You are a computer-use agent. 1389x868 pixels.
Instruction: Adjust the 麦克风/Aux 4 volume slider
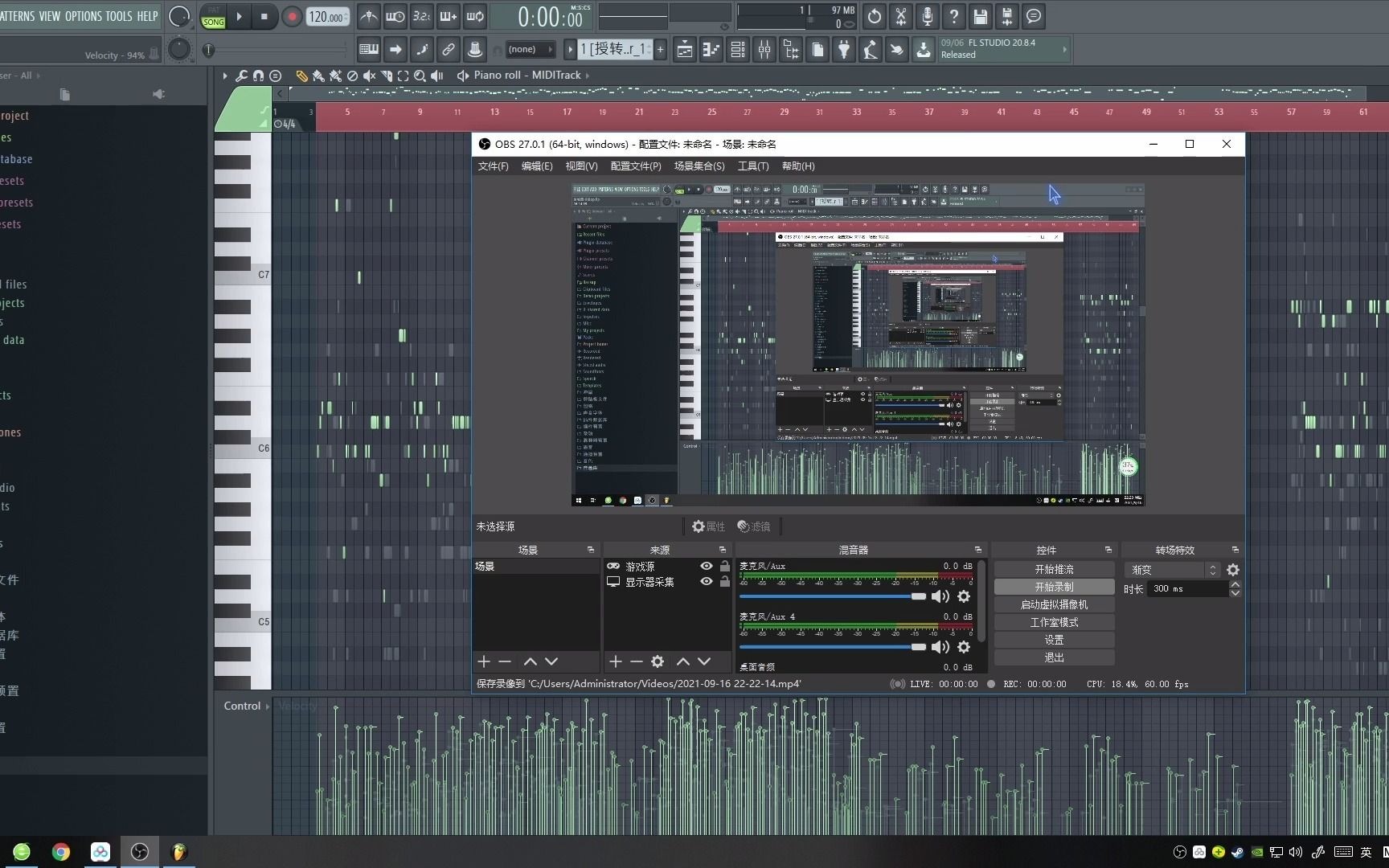pos(833,647)
